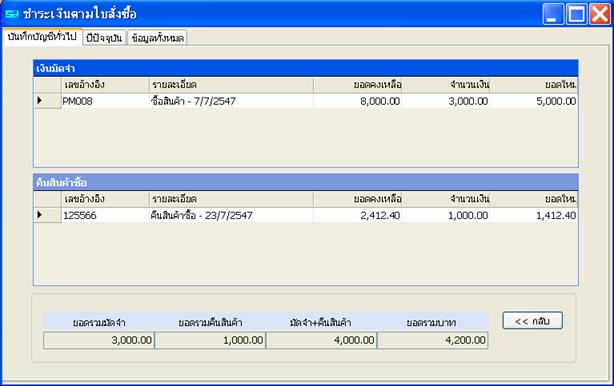
Task: Click cell คืนสินค้าซื้อ - 23/7/2547
Action: coord(231,215)
